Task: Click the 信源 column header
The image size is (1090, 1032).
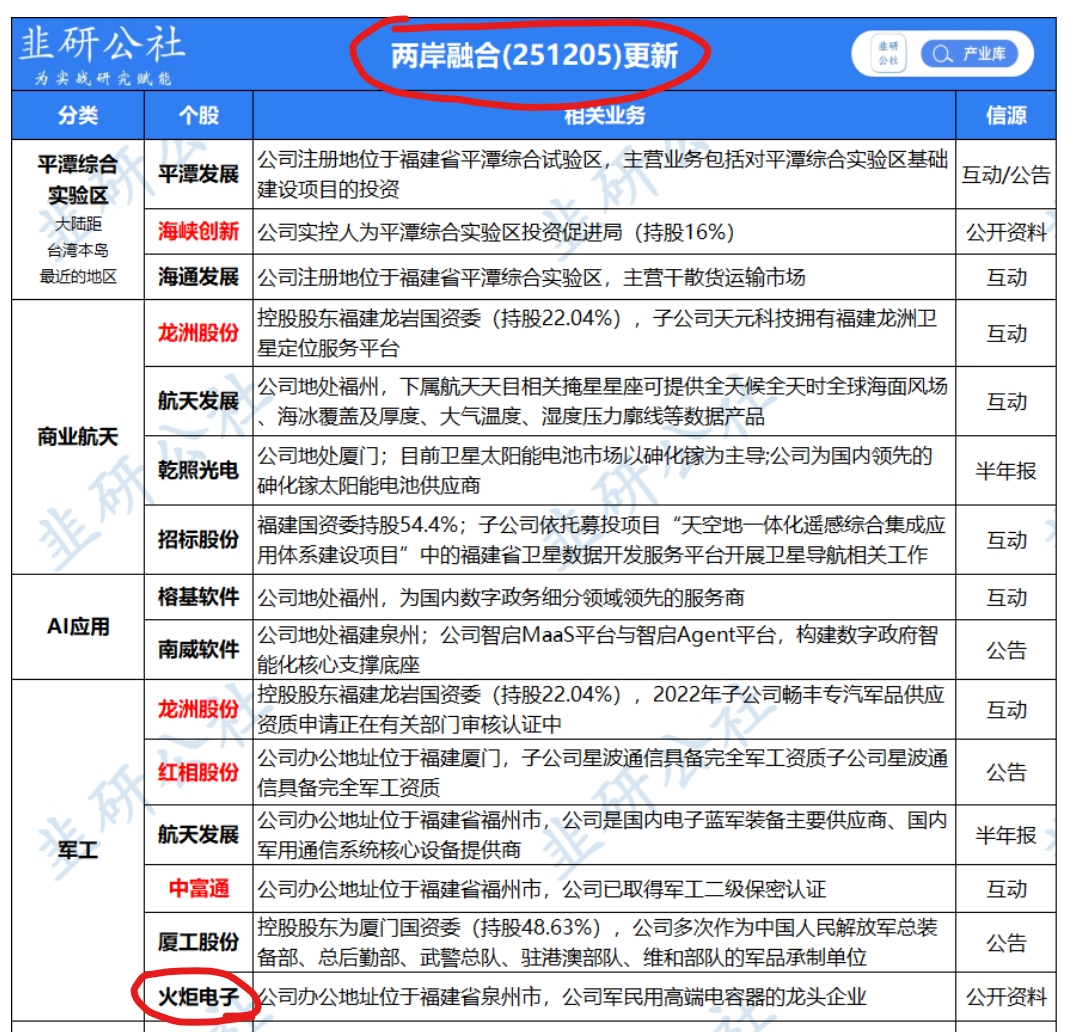Action: 1006,115
